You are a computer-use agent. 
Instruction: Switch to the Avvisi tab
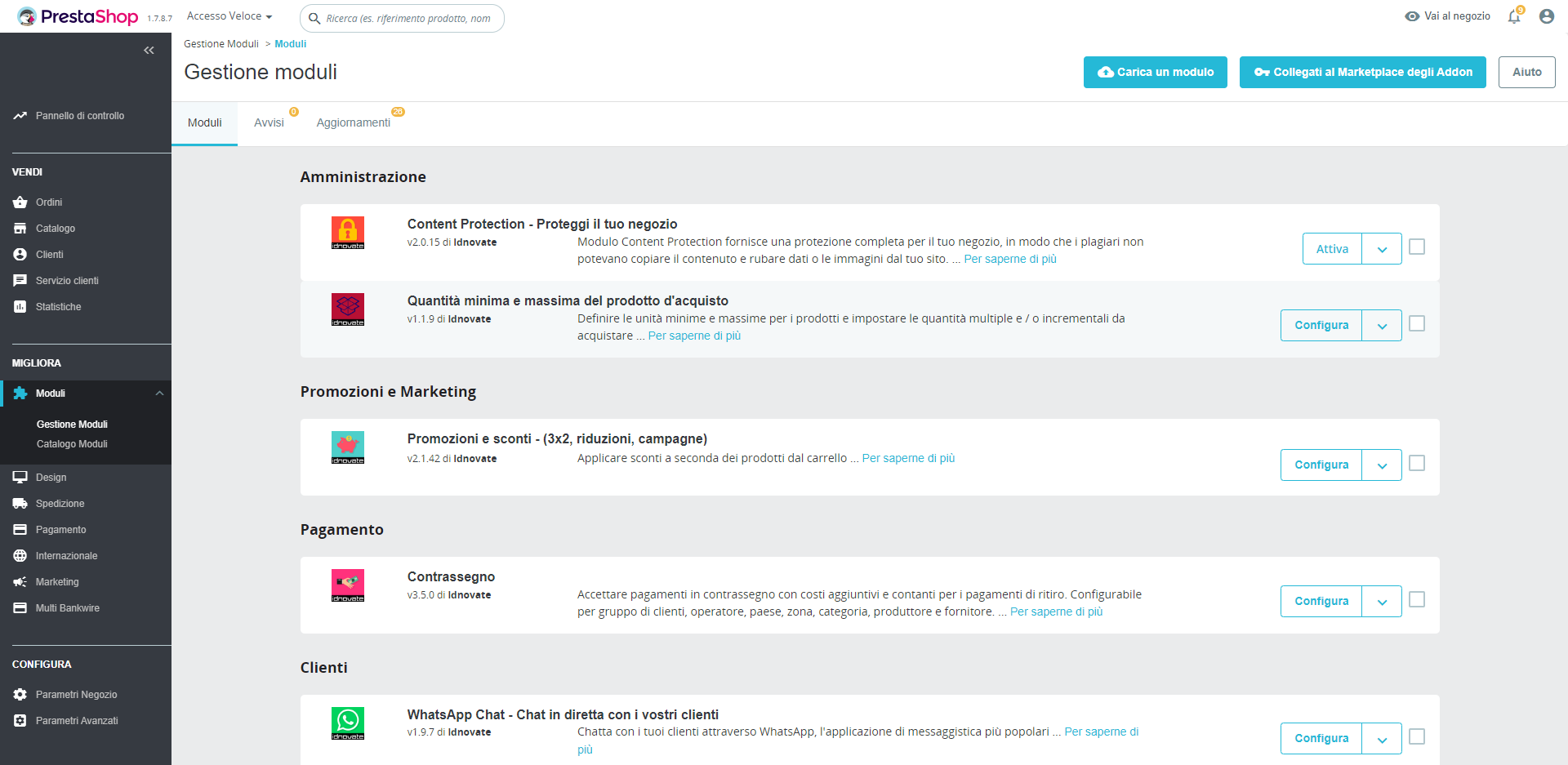point(269,123)
